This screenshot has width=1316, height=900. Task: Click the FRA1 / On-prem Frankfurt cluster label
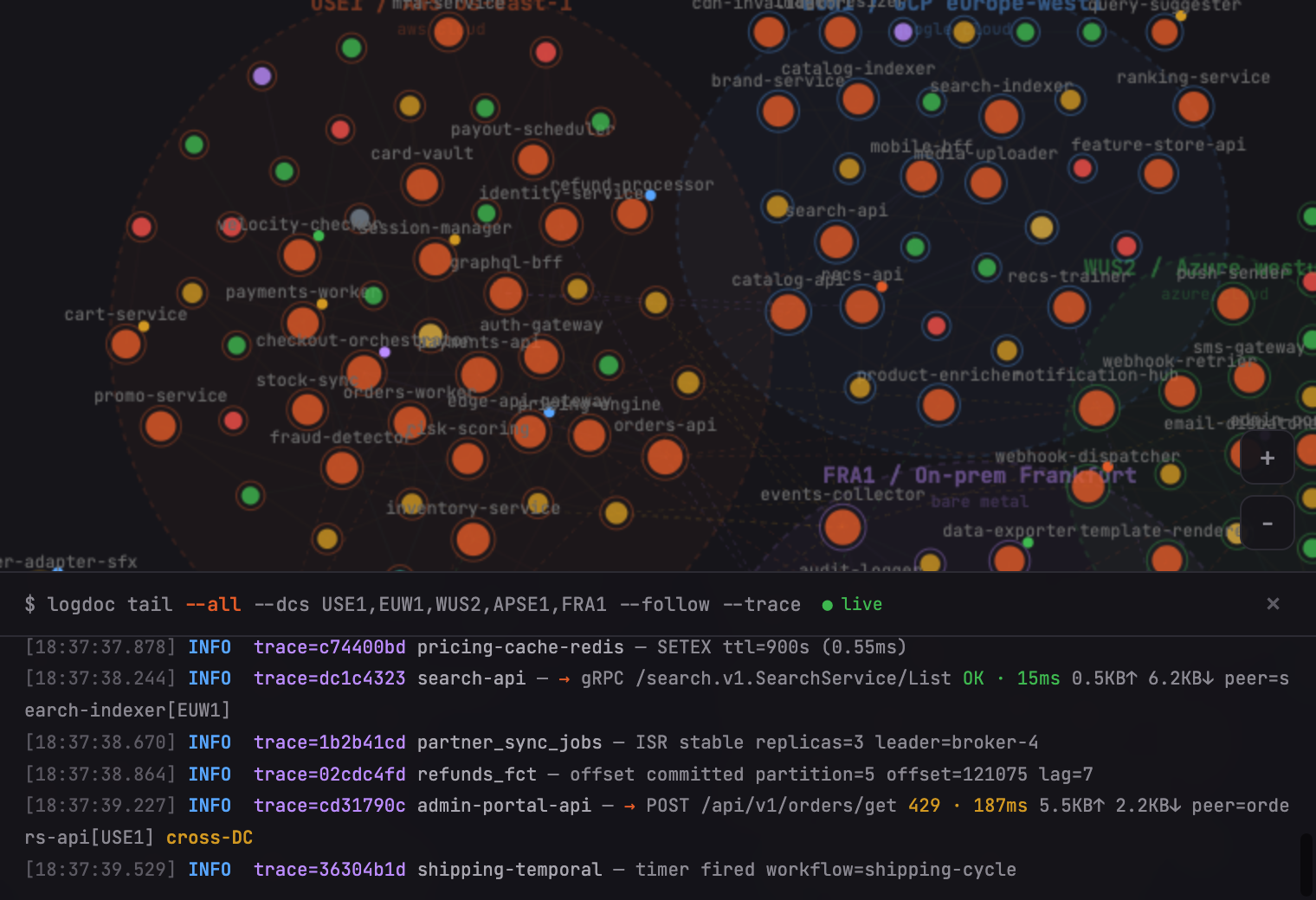[979, 475]
